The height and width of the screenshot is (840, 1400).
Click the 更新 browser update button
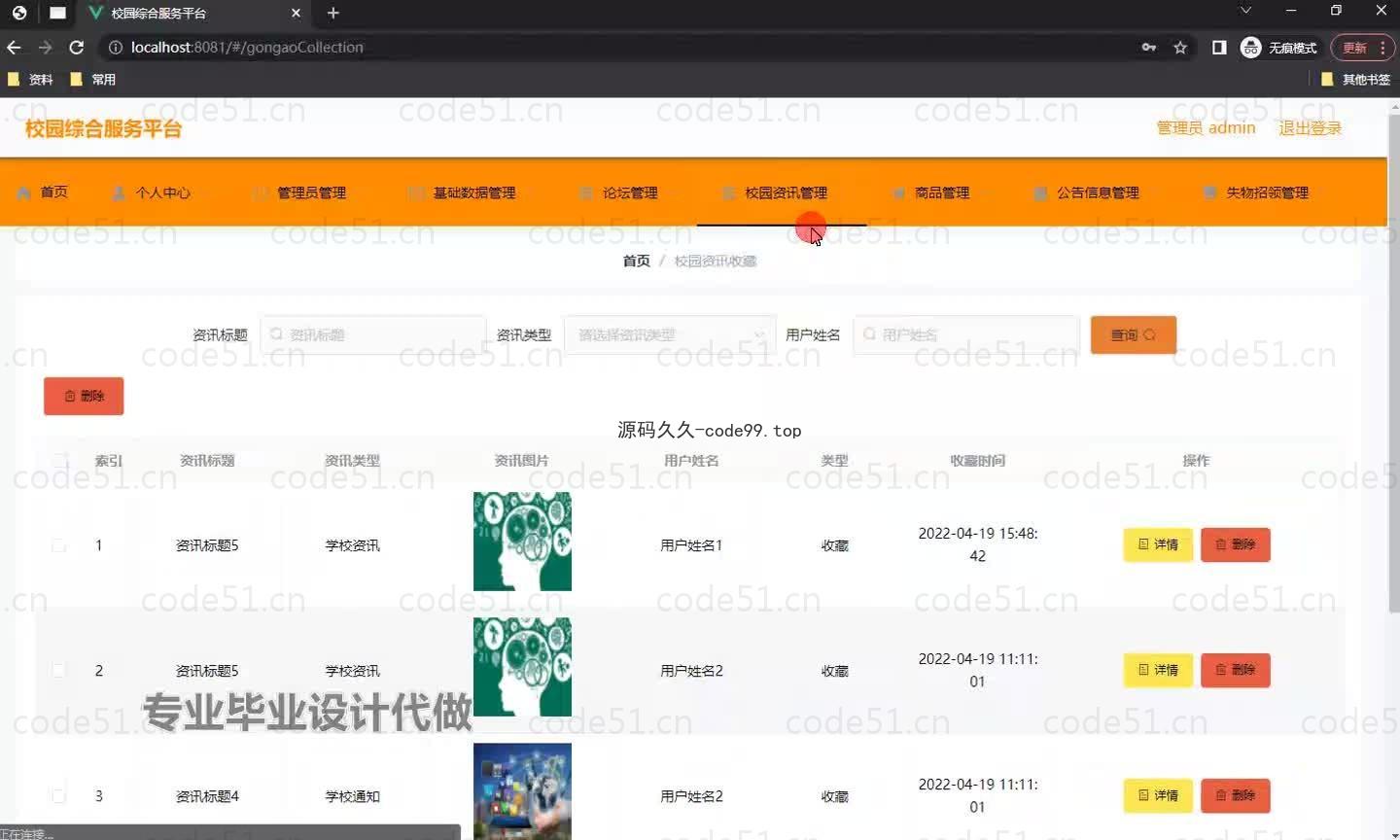pos(1362,48)
